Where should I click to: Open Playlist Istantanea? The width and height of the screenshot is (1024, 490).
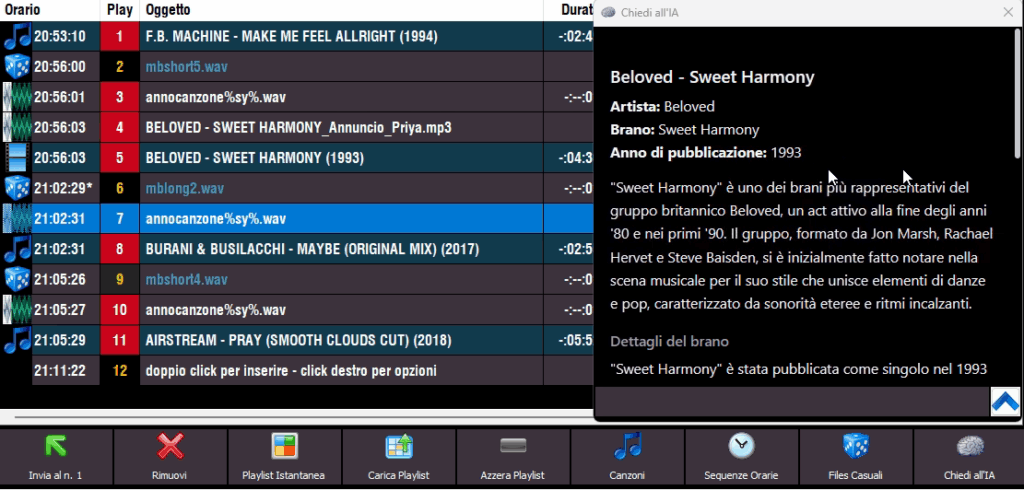pos(285,447)
